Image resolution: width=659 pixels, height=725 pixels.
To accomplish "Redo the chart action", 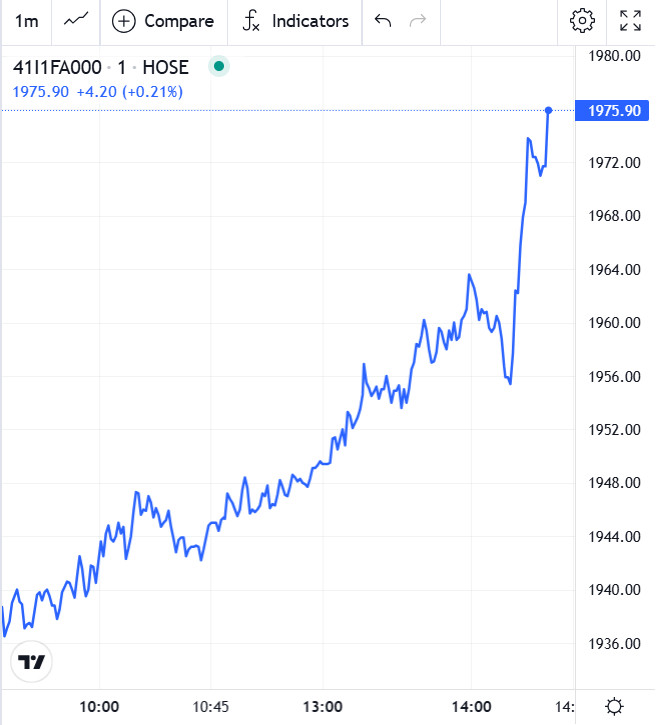I will click(419, 21).
